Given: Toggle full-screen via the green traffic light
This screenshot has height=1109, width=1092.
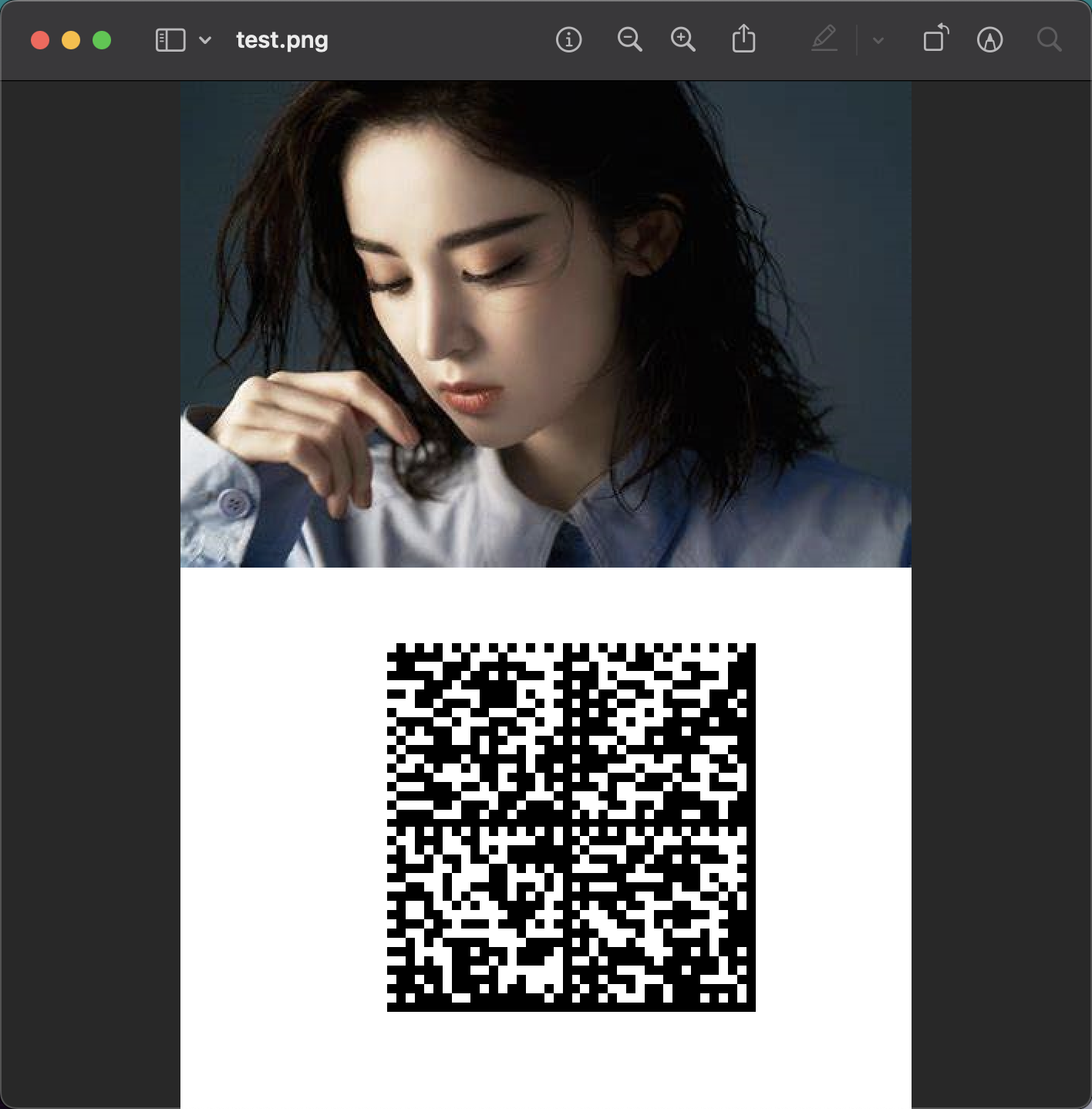Looking at the screenshot, I should coord(101,40).
